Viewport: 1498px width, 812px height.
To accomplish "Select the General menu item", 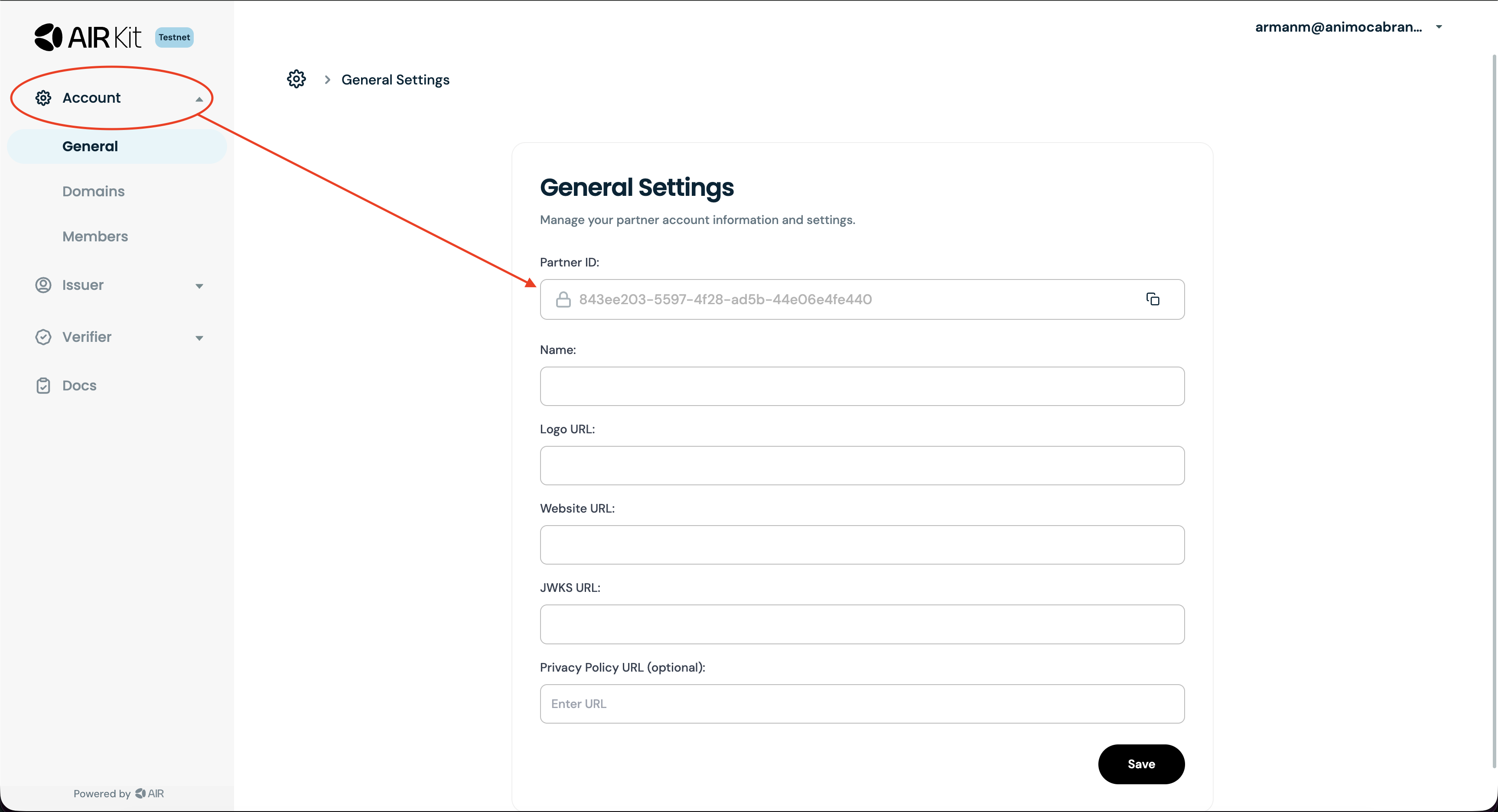I will pyautogui.click(x=117, y=146).
